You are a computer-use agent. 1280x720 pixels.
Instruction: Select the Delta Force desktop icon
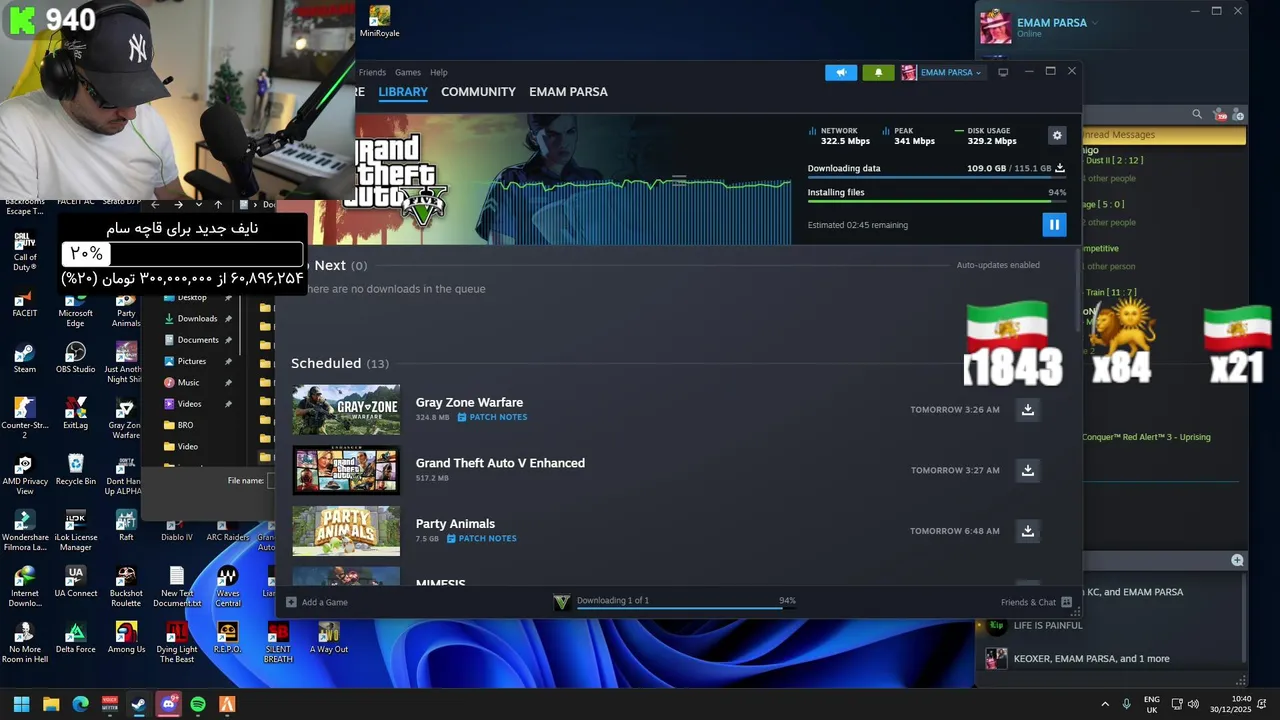pos(75,637)
